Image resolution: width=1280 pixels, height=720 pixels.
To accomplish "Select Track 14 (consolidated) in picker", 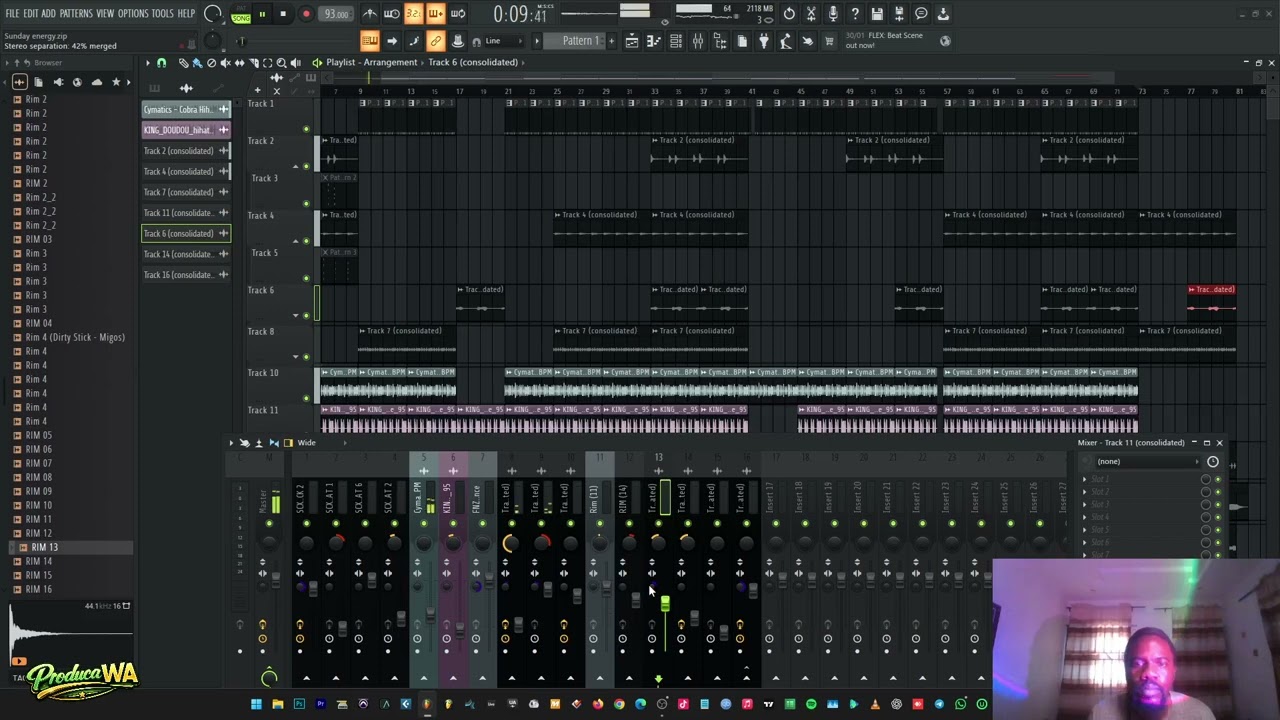I will click(186, 254).
